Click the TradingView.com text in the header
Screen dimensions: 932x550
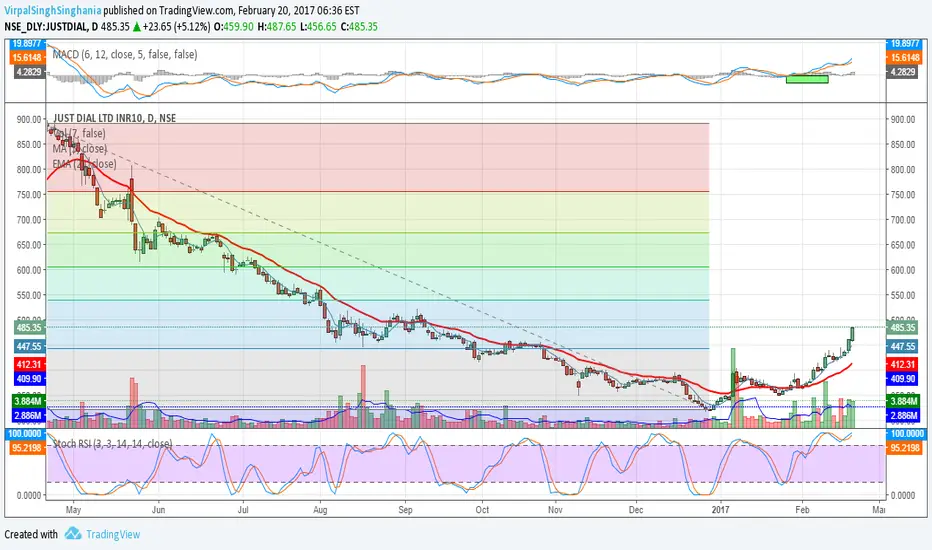pyautogui.click(x=197, y=10)
